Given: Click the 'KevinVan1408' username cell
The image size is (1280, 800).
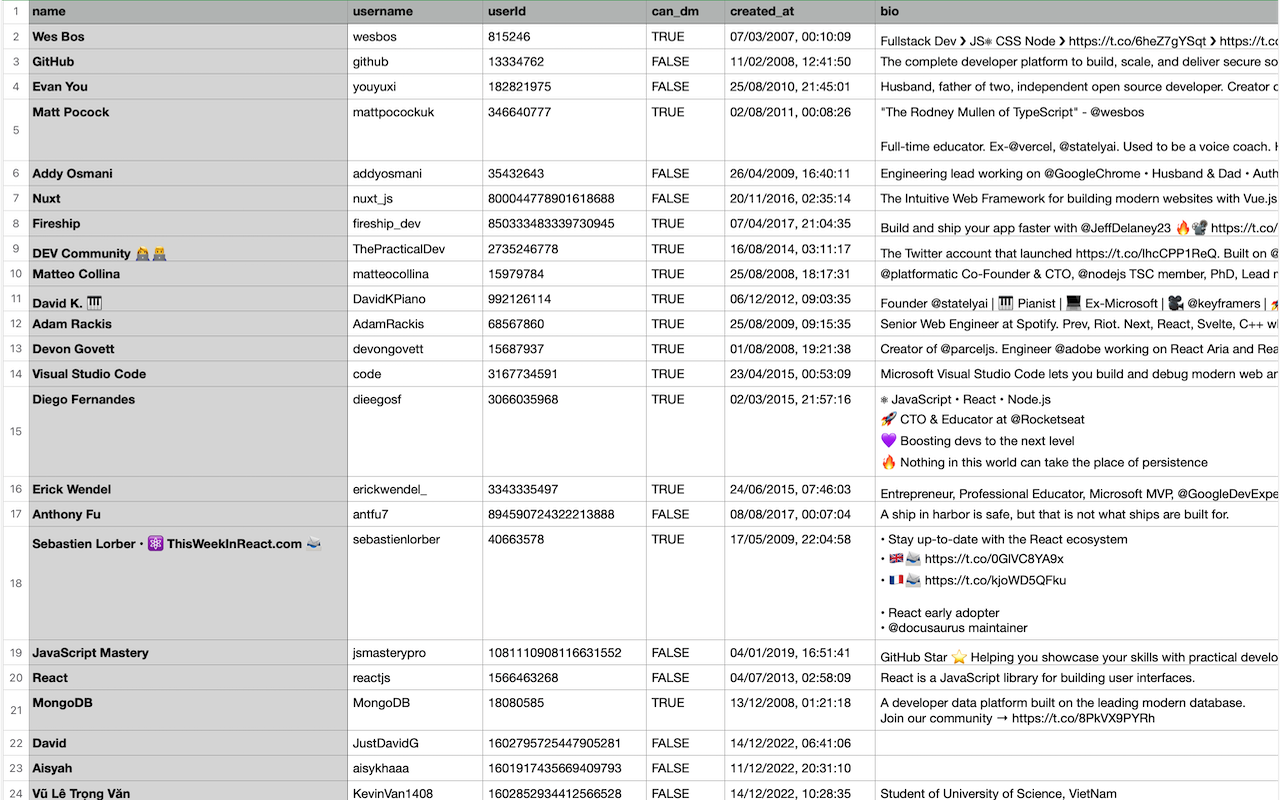Looking at the screenshot, I should pos(415,791).
